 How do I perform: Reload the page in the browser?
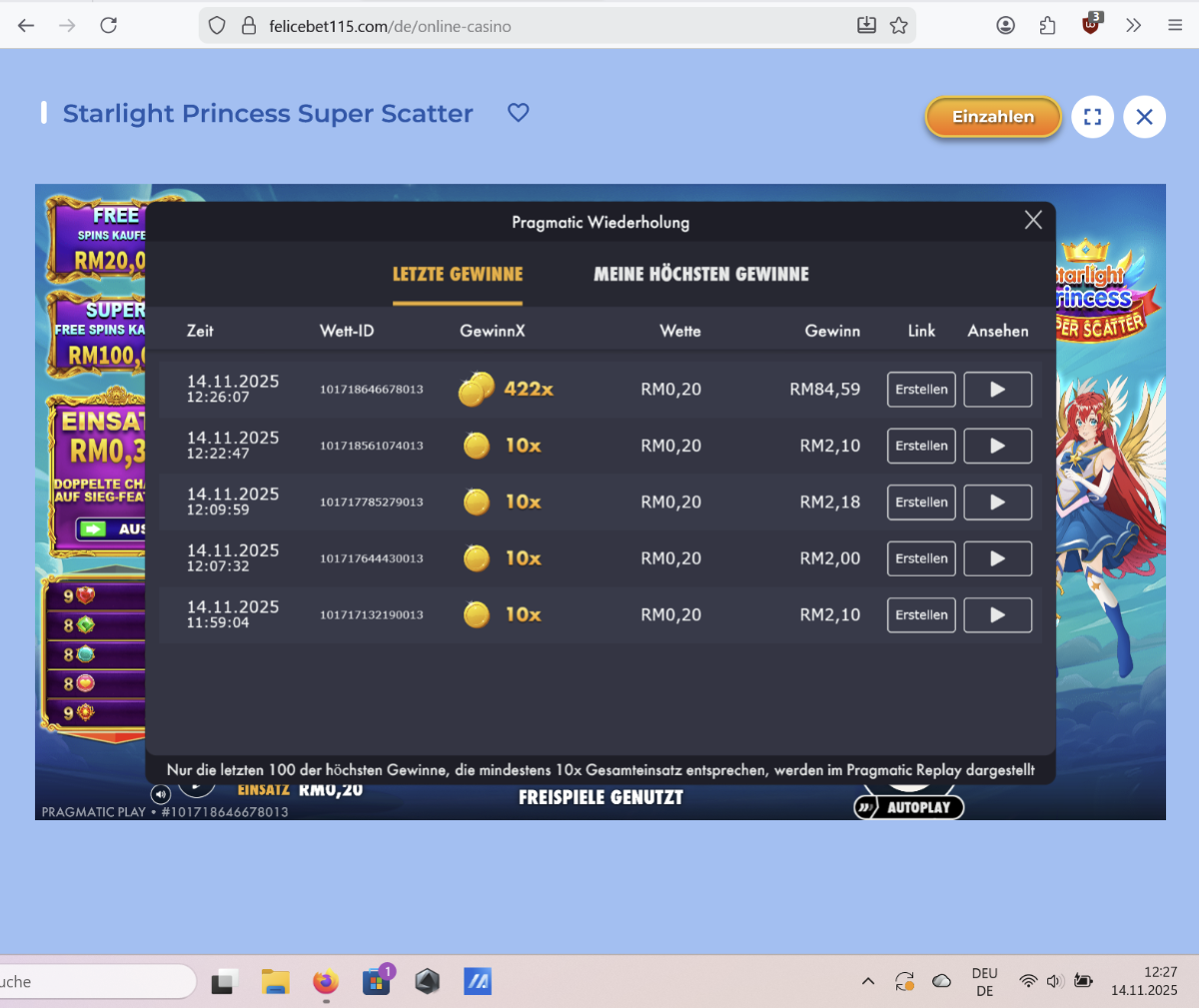coord(109,26)
